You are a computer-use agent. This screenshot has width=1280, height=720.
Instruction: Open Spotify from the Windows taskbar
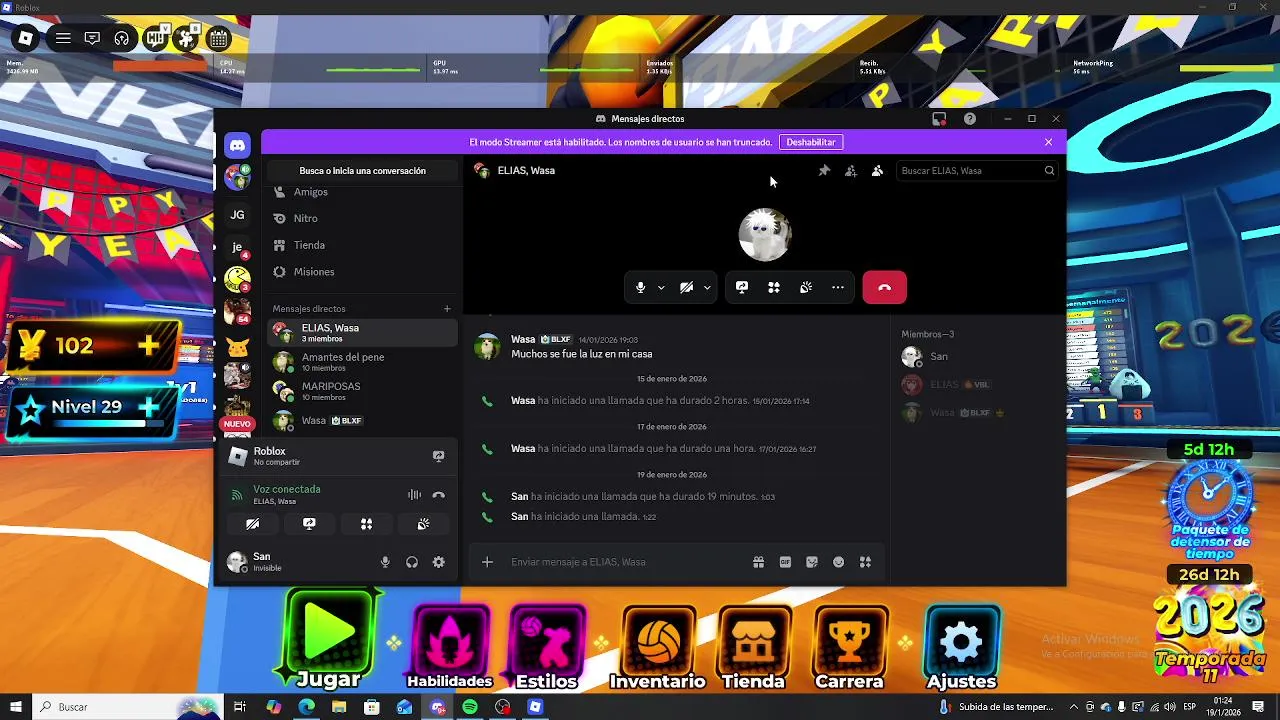470,707
